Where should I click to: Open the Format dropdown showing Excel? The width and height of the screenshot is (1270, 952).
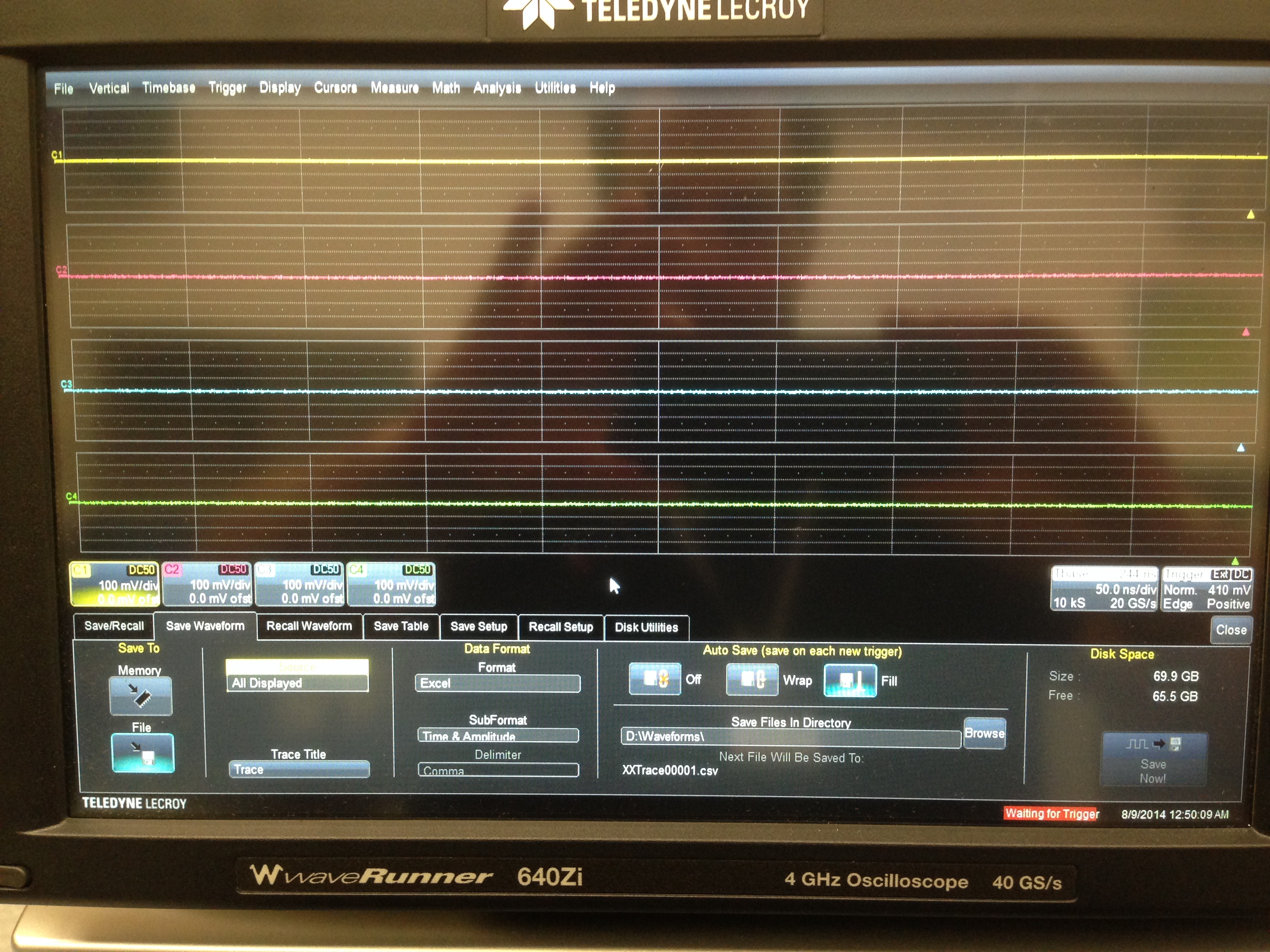pyautogui.click(x=498, y=683)
